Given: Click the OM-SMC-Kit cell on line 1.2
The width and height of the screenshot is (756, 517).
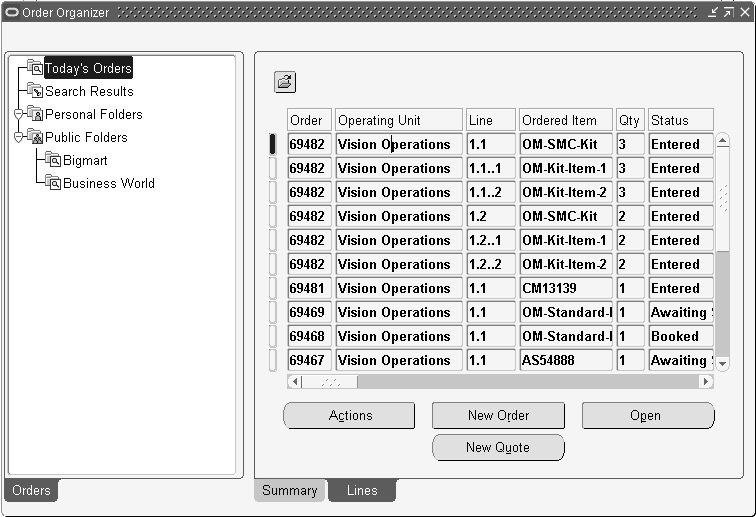Looking at the screenshot, I should [566, 216].
